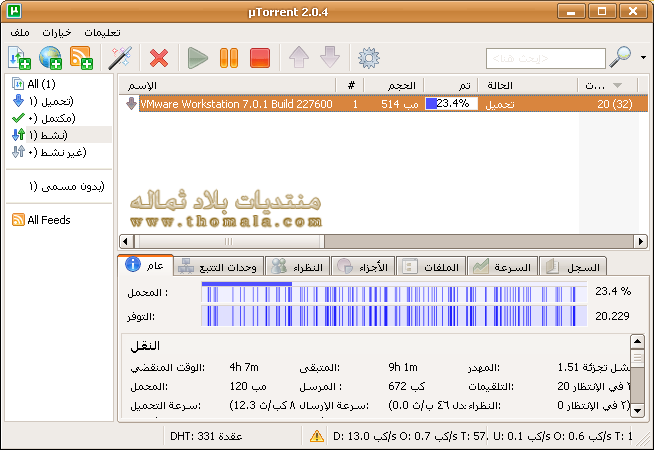Click the Add RSS Feed icon
This screenshot has width=654, height=450.
coord(81,58)
